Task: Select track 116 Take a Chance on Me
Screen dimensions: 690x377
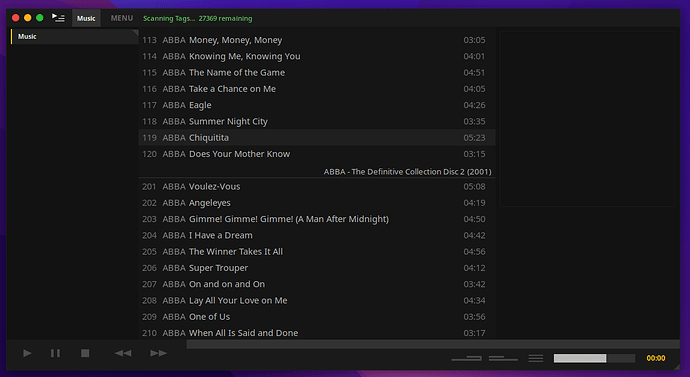Action: pos(317,89)
